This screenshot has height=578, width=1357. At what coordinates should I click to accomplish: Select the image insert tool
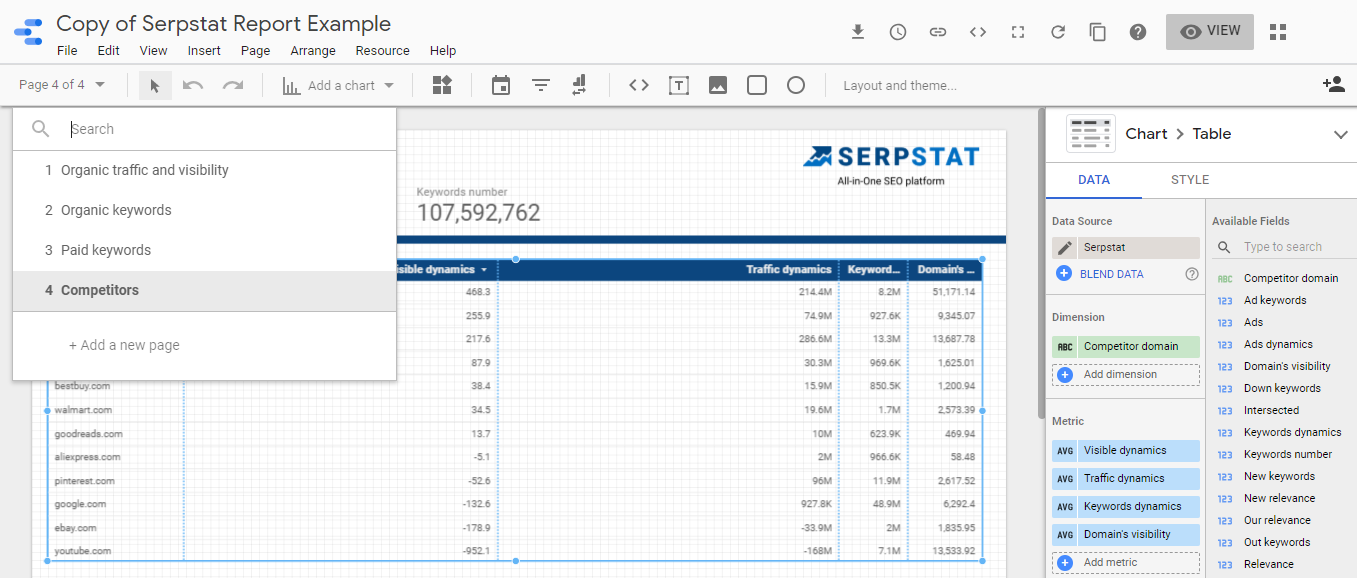pyautogui.click(x=718, y=85)
